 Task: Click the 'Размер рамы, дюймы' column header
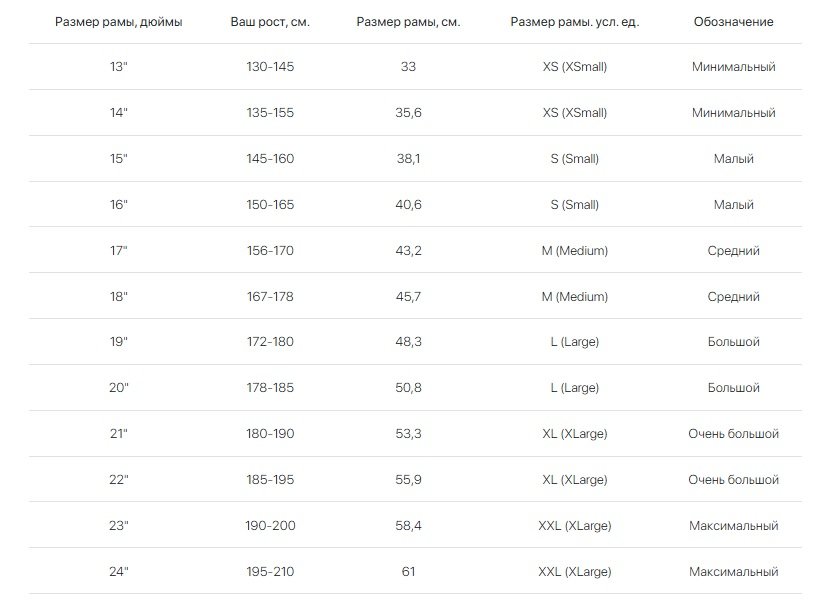coord(118,22)
